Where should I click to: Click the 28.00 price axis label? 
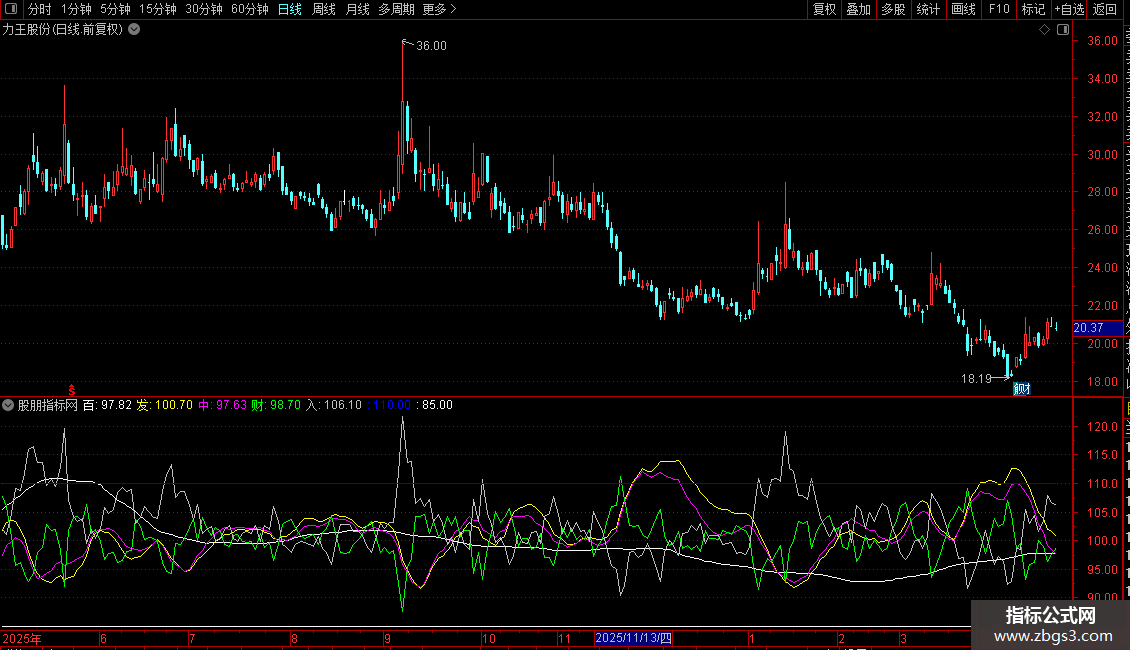click(x=1103, y=192)
